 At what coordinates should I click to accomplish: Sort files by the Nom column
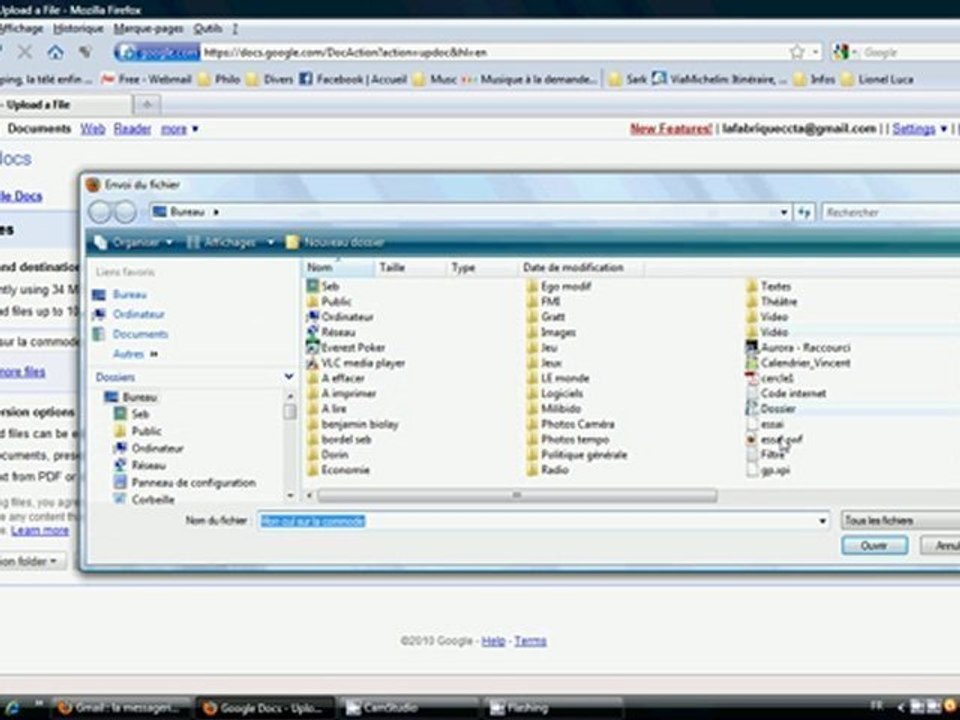tap(339, 268)
